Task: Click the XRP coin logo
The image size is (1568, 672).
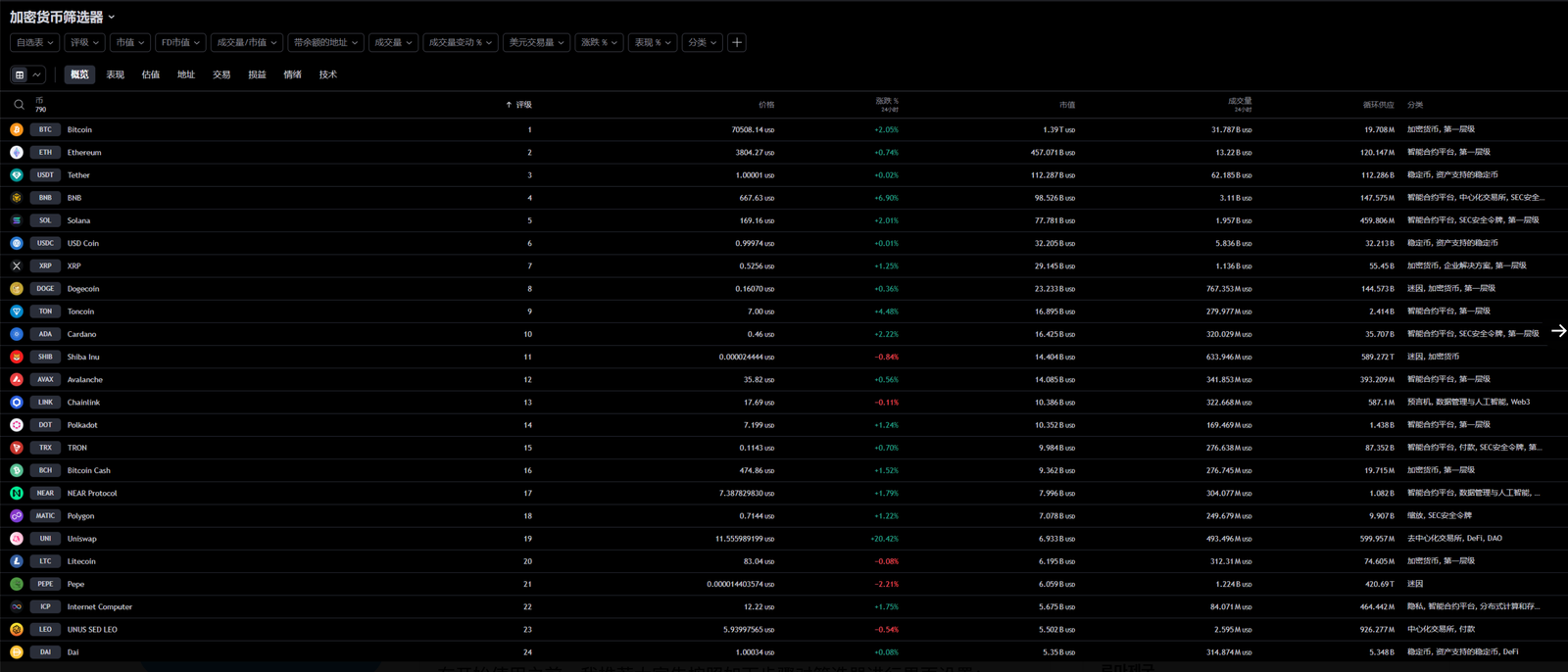Action: (17, 265)
